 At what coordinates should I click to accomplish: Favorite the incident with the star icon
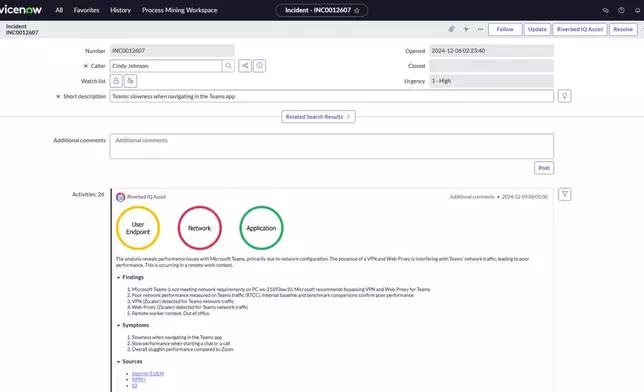pos(356,10)
